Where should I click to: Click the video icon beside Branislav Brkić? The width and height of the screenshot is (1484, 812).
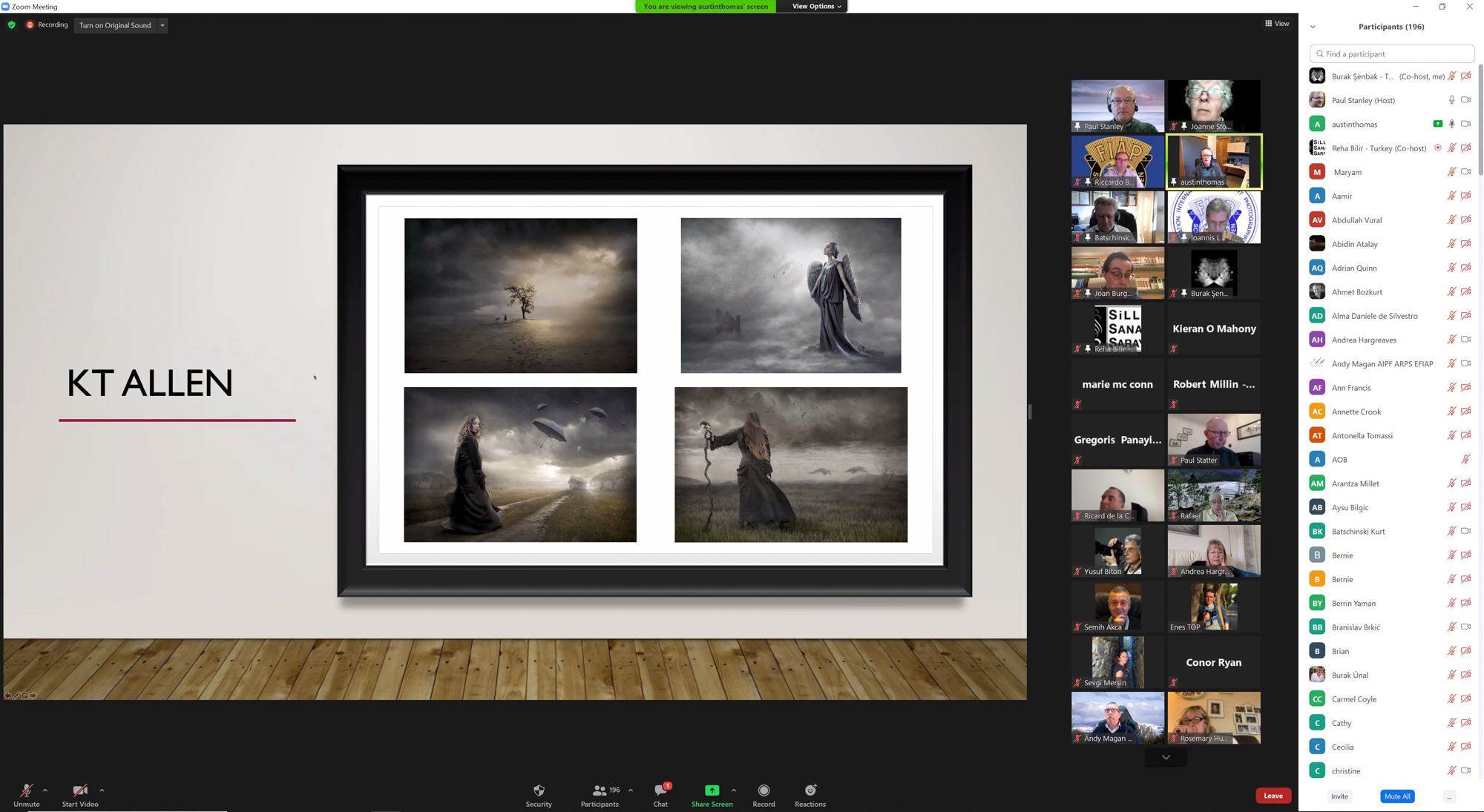coord(1466,627)
